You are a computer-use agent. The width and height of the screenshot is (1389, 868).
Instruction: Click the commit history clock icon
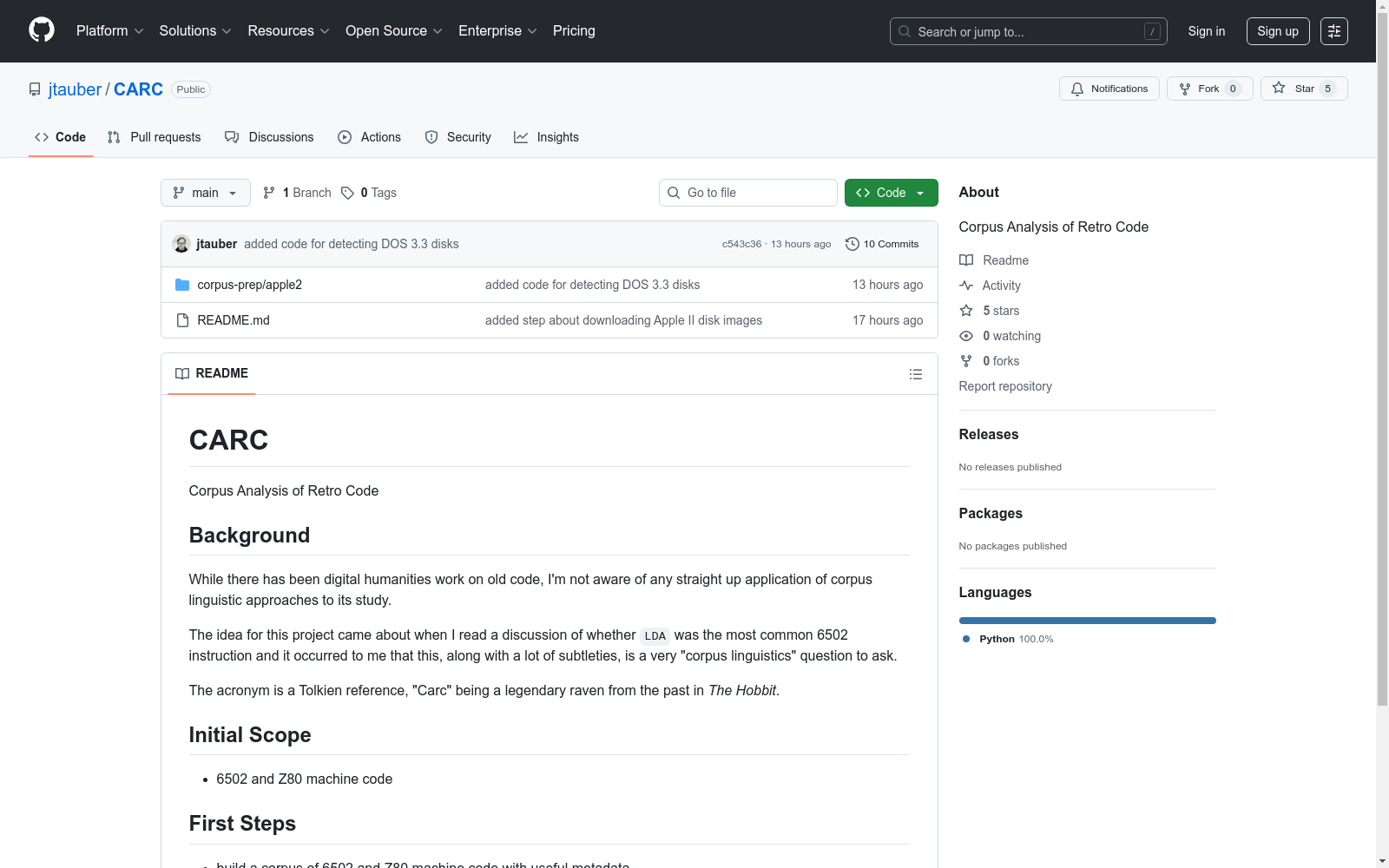point(852,244)
